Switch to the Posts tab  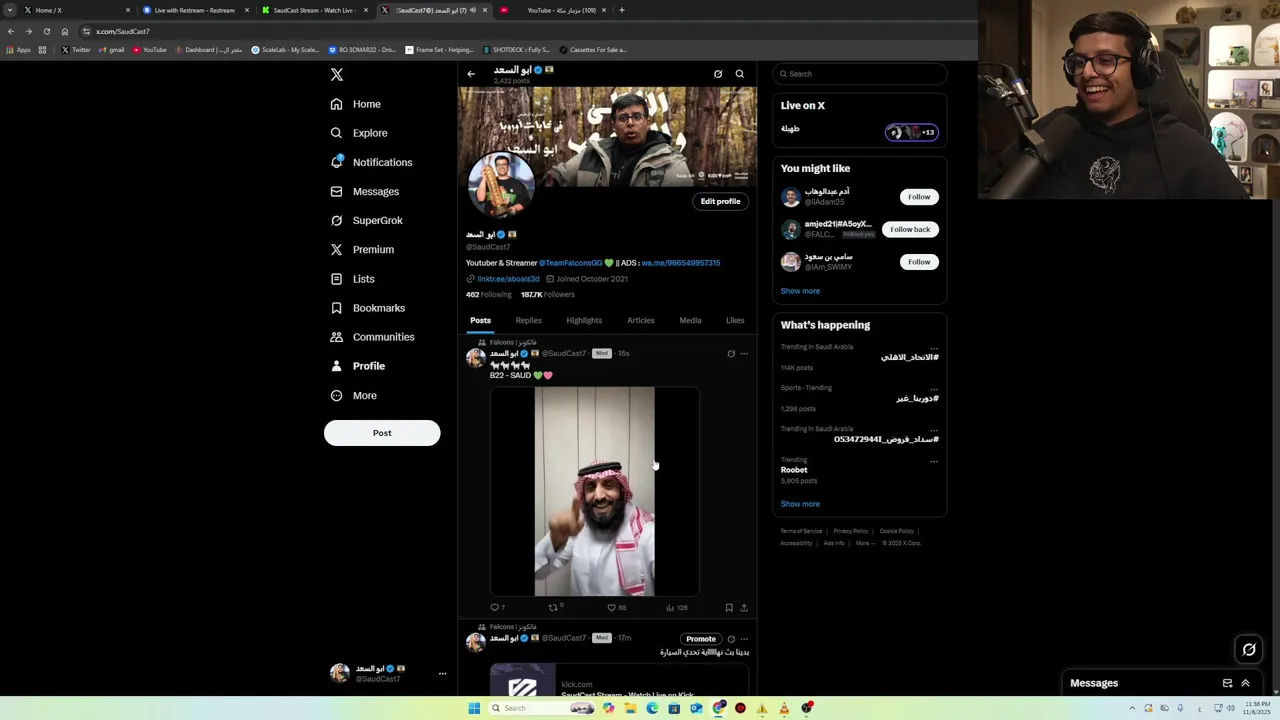point(481,321)
